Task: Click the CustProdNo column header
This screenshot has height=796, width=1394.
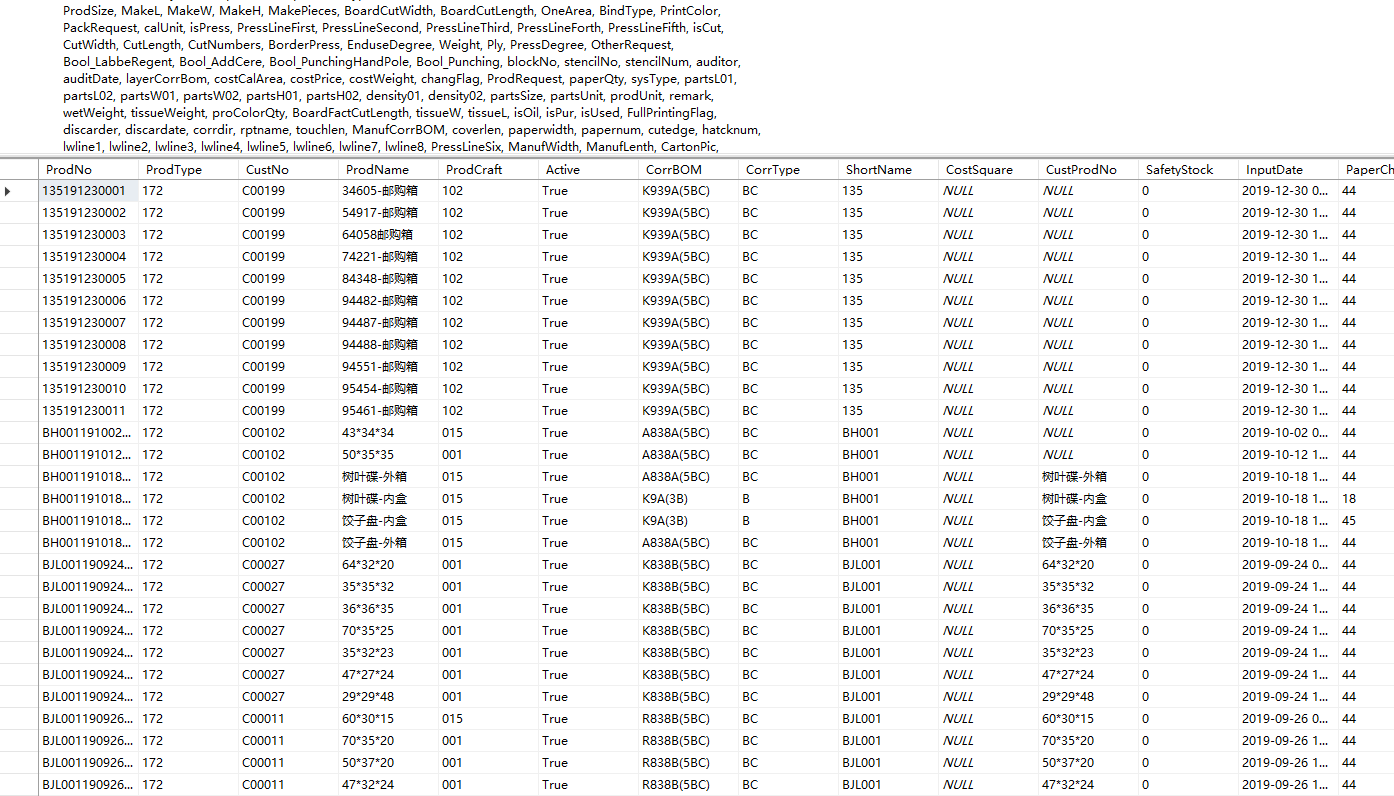Action: pos(1088,169)
